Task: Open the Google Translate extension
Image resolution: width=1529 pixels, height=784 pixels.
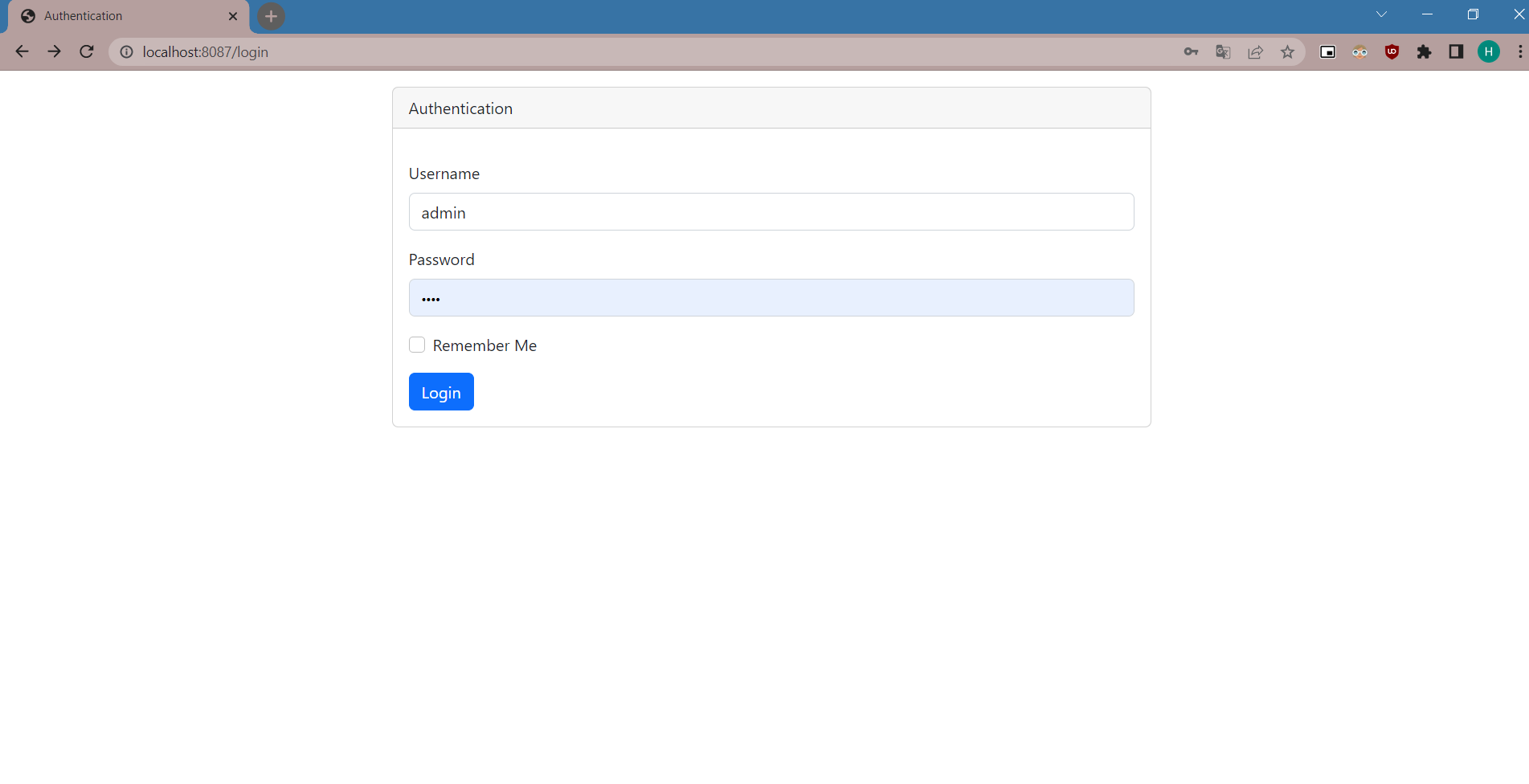Action: [1223, 51]
